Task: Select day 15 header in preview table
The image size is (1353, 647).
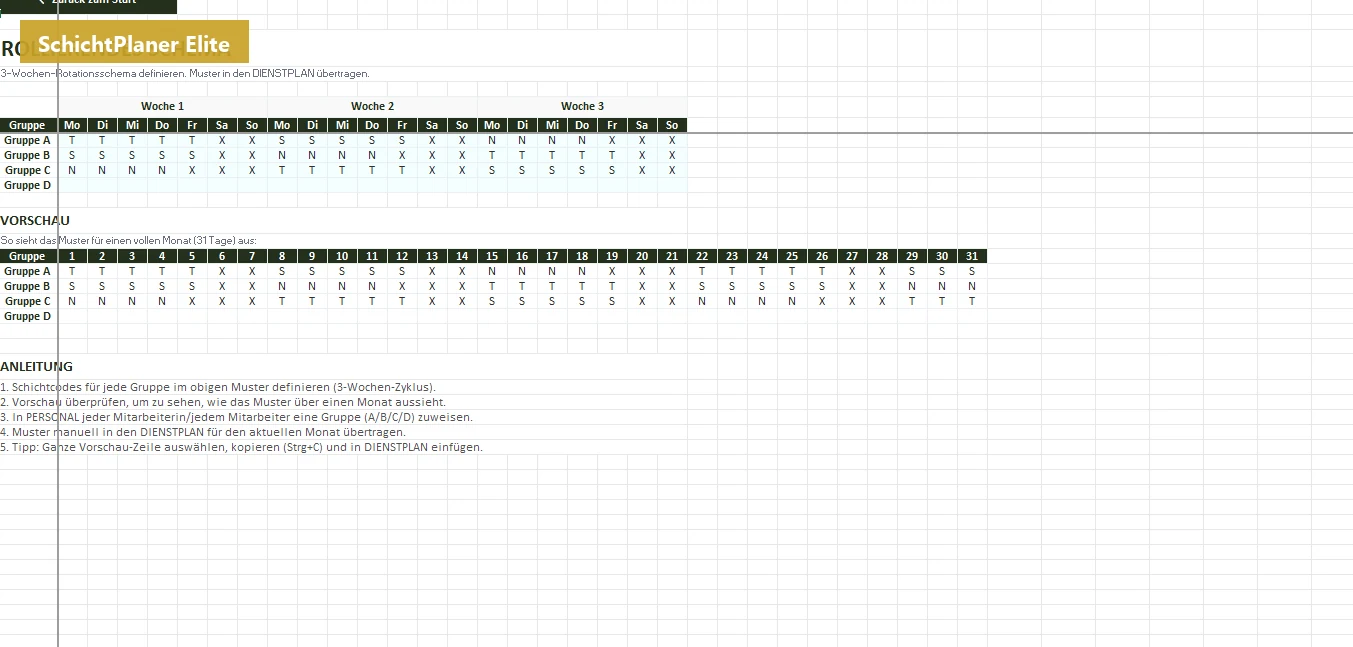Action: (x=492, y=256)
